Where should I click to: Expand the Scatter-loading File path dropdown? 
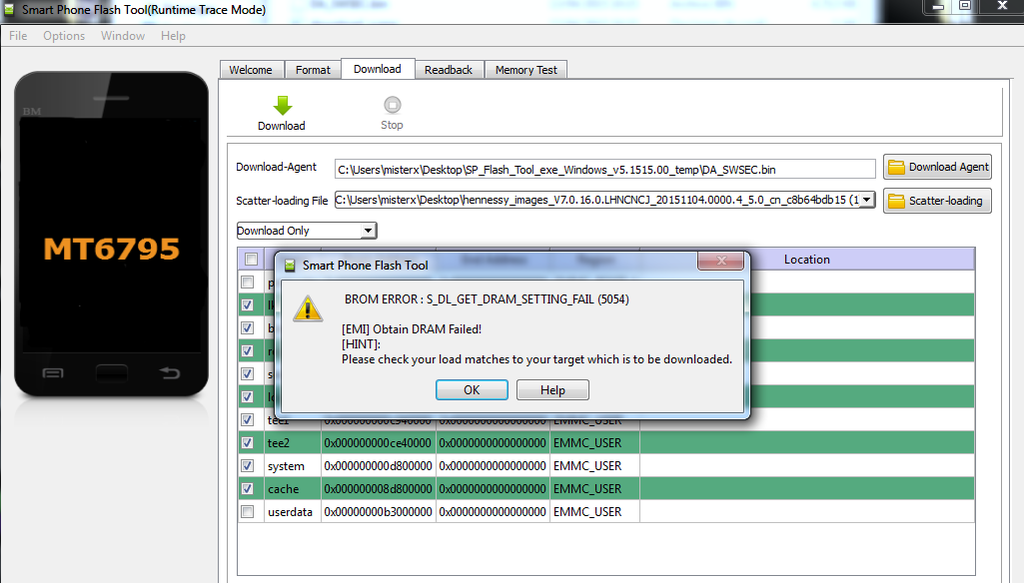(x=866, y=200)
